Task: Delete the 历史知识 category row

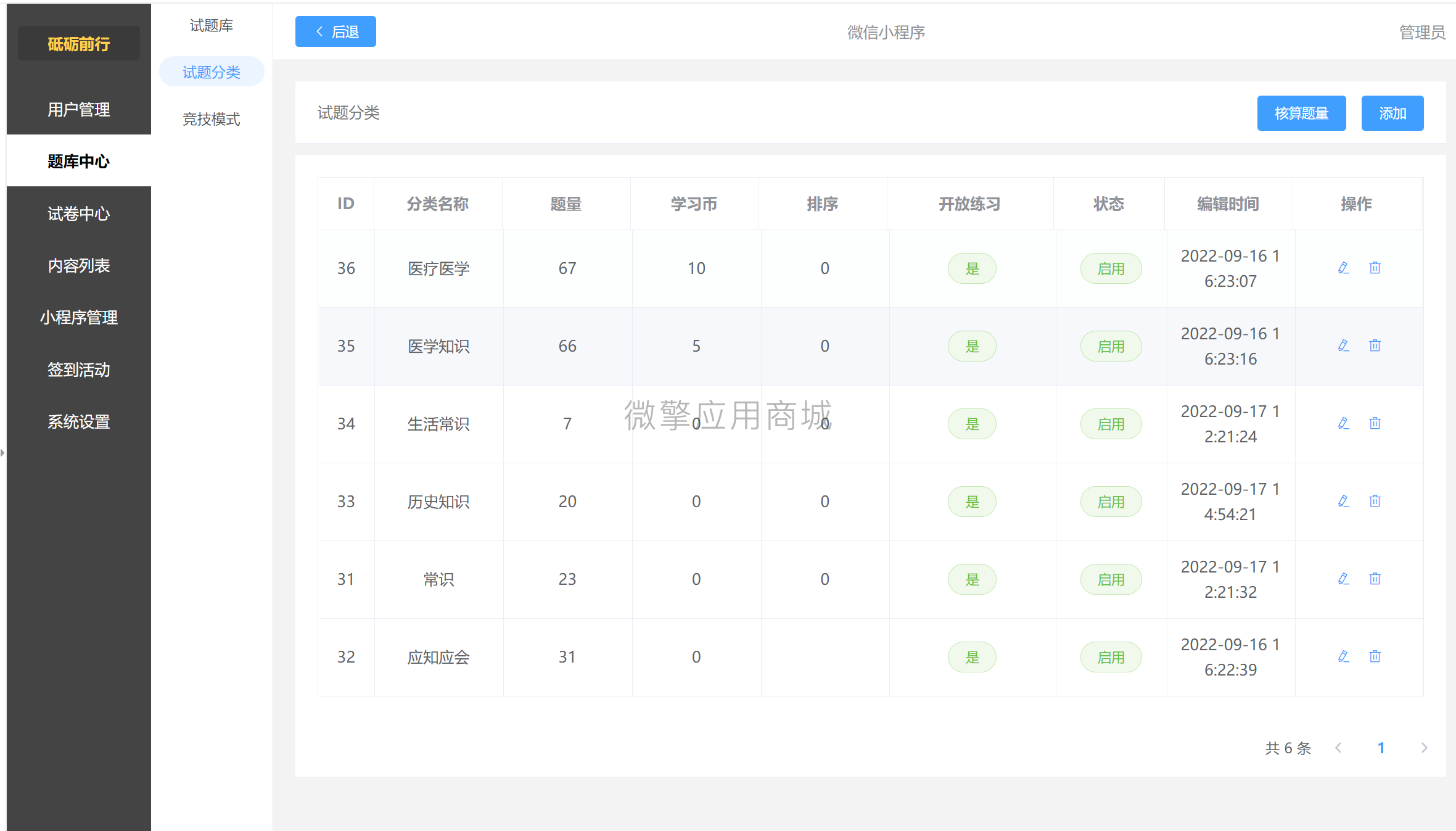Action: pos(1375,501)
